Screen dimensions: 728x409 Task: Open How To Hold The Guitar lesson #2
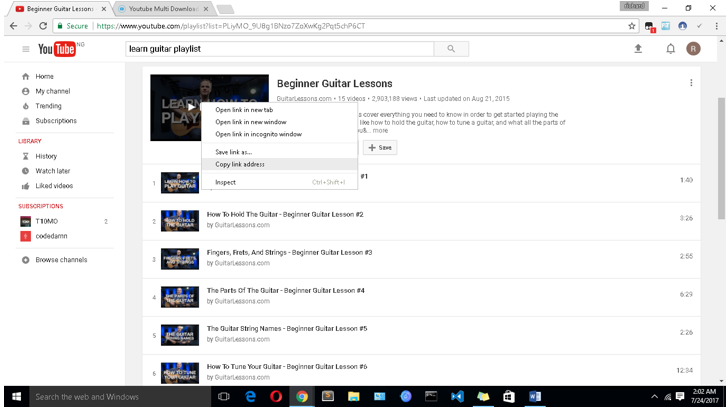tap(285, 214)
